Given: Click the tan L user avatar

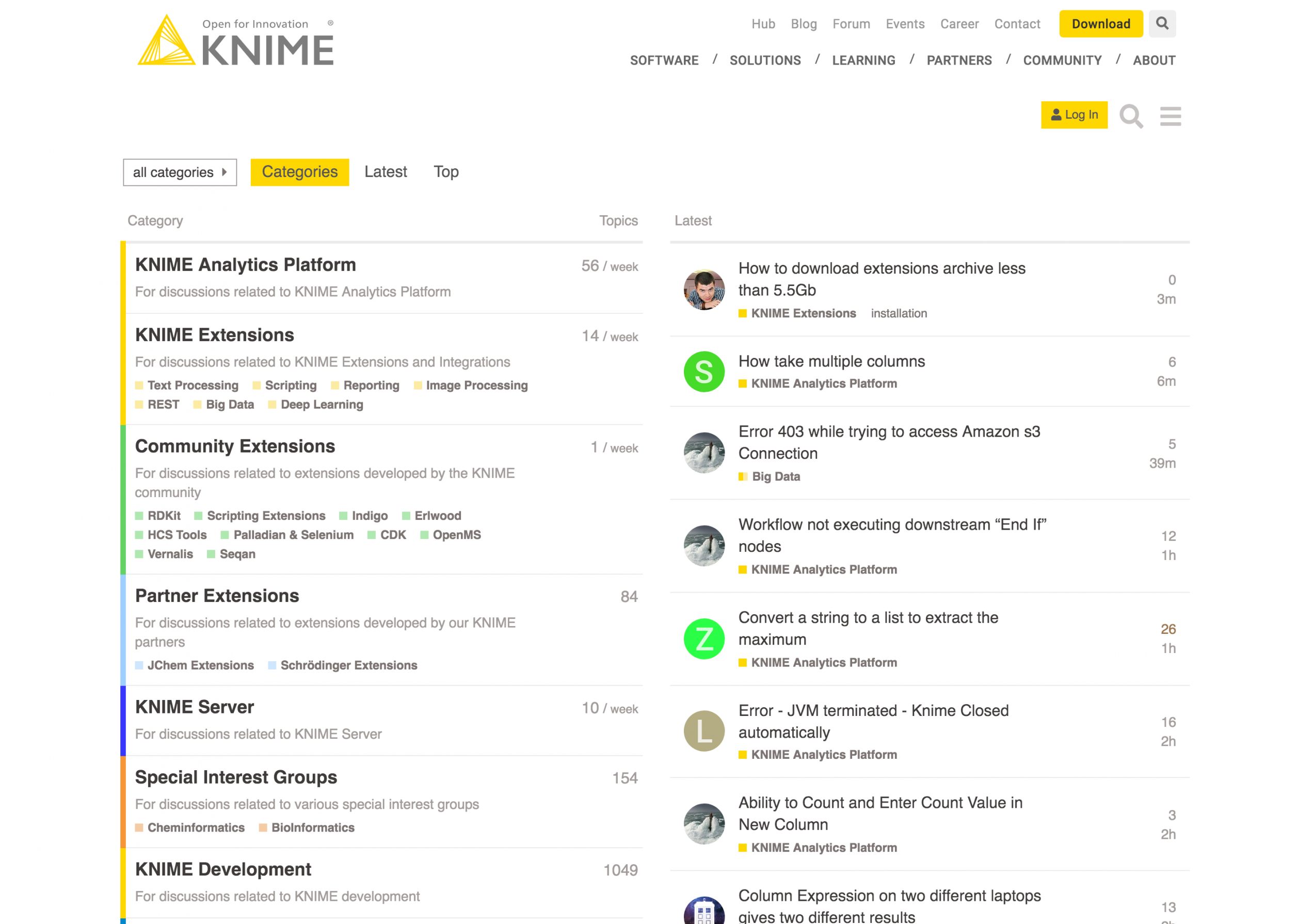Looking at the screenshot, I should click(x=704, y=731).
